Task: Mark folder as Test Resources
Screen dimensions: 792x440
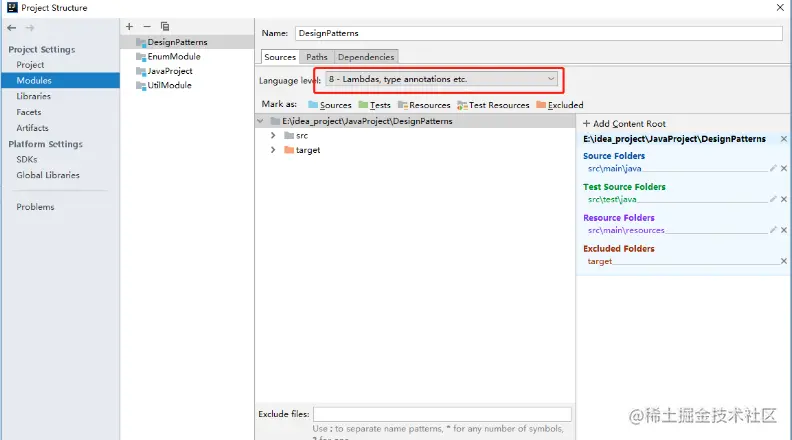Action: [493, 105]
